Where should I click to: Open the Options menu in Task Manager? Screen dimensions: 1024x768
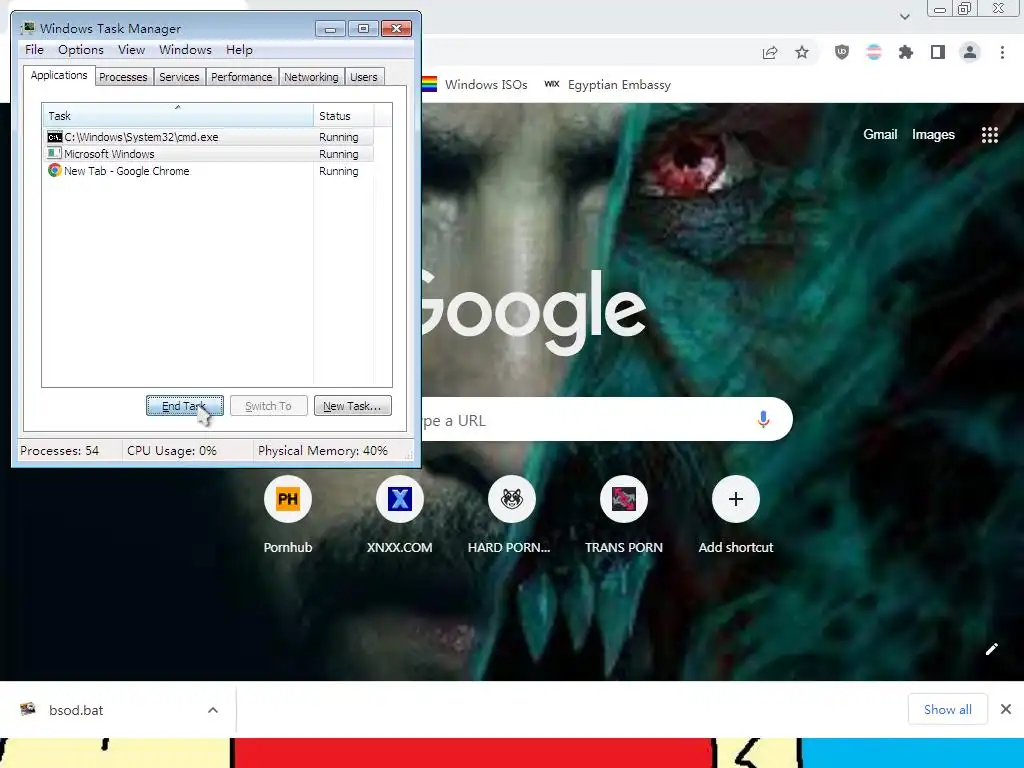click(x=81, y=50)
